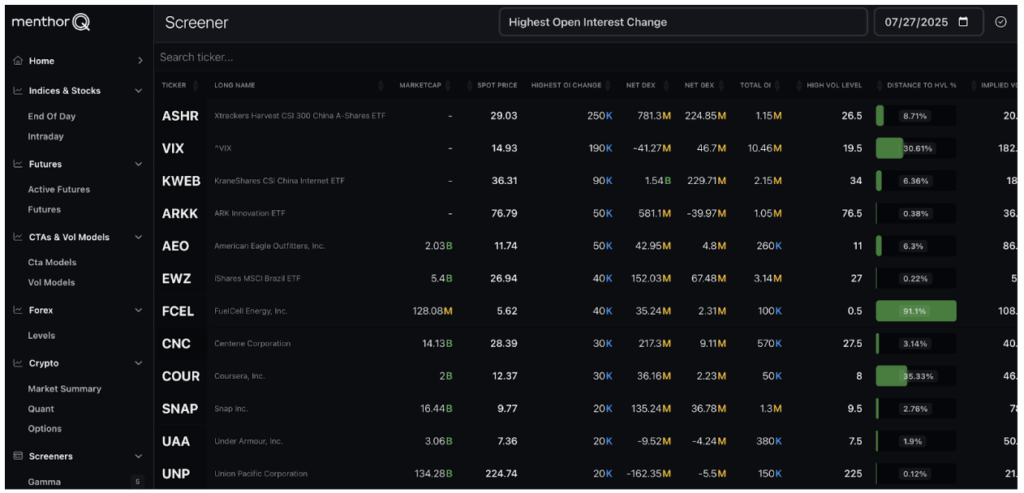
Task: Click the Screeners sidebar icon
Action: pos(18,456)
